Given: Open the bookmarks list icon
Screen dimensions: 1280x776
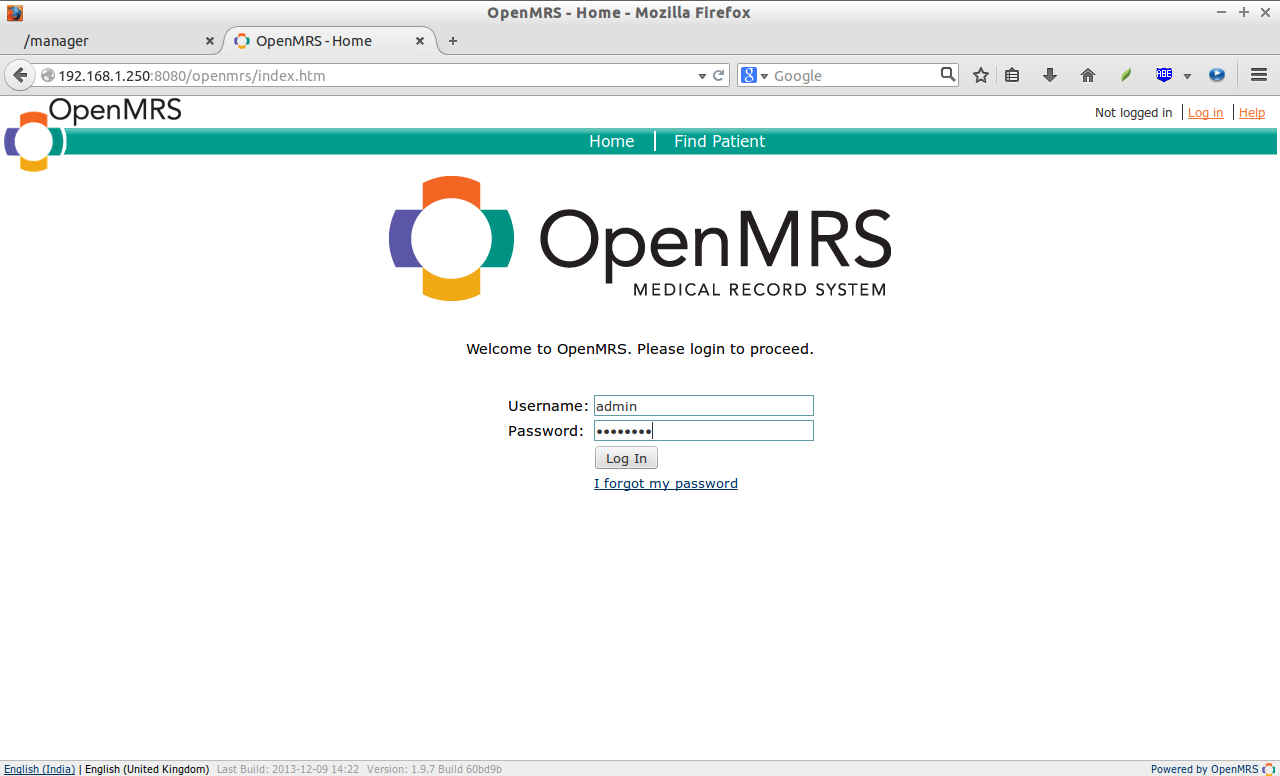Looking at the screenshot, I should [x=1012, y=75].
